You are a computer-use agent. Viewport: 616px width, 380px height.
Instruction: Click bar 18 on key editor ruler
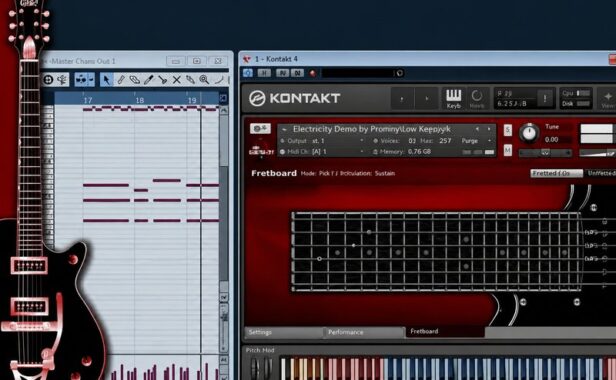tap(139, 100)
